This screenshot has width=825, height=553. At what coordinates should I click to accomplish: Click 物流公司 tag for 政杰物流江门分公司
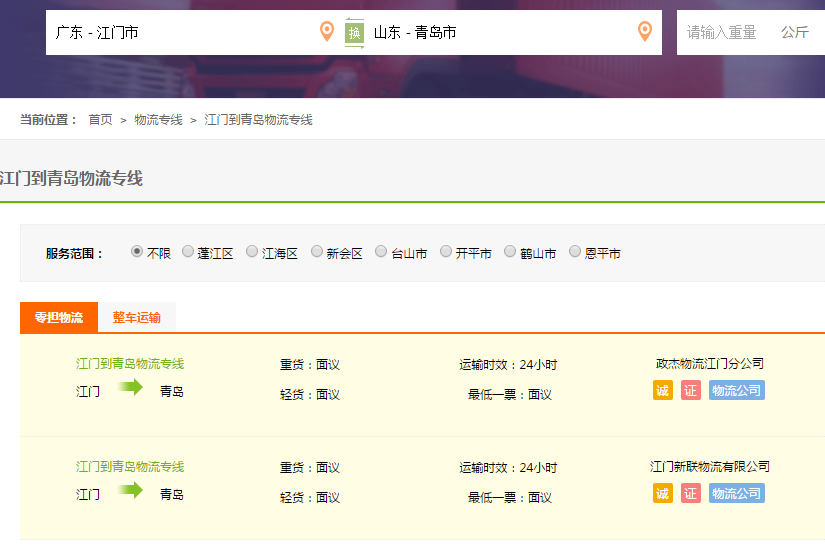pyautogui.click(x=737, y=390)
